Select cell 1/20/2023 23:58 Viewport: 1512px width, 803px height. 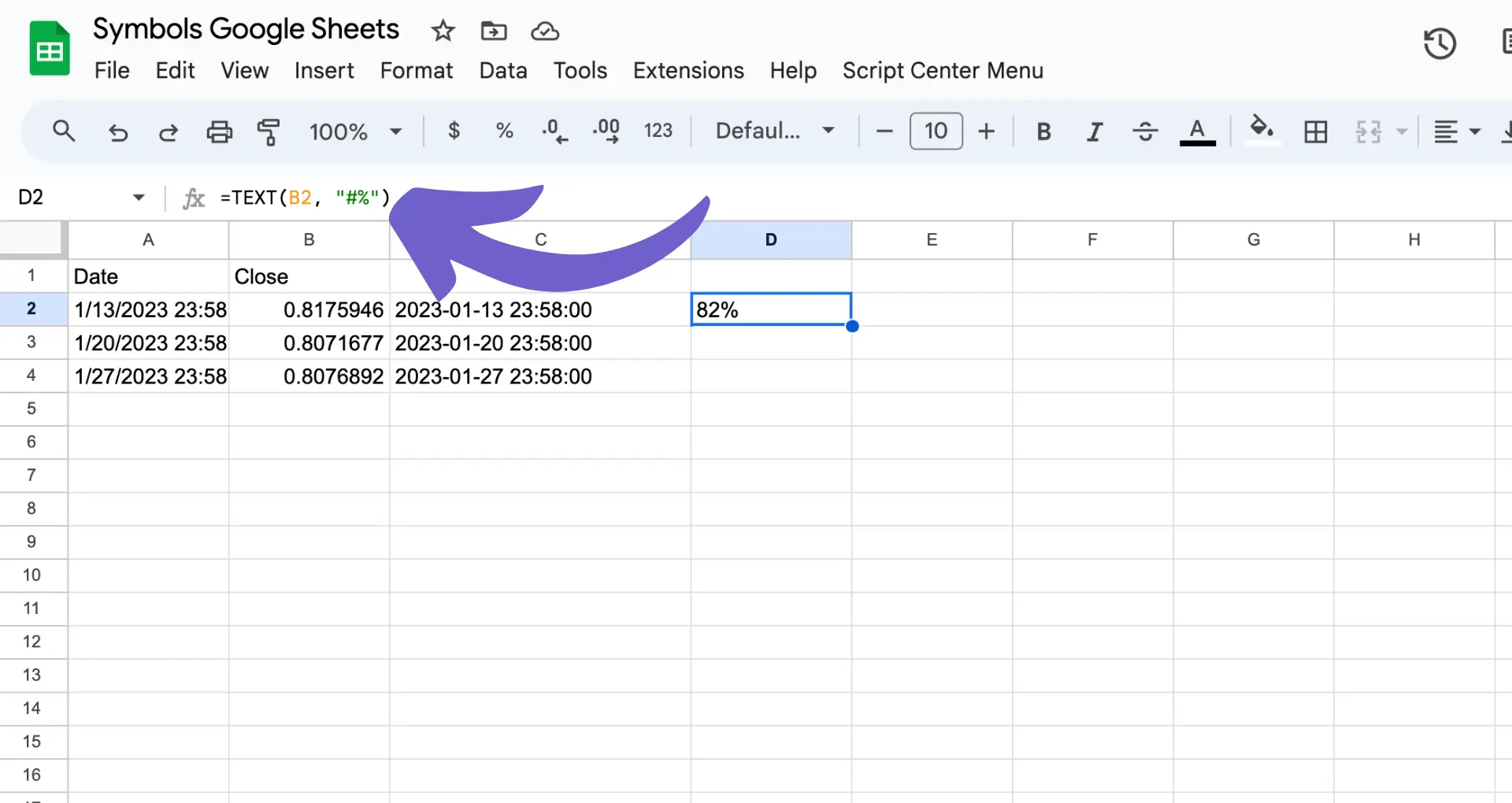click(x=148, y=343)
